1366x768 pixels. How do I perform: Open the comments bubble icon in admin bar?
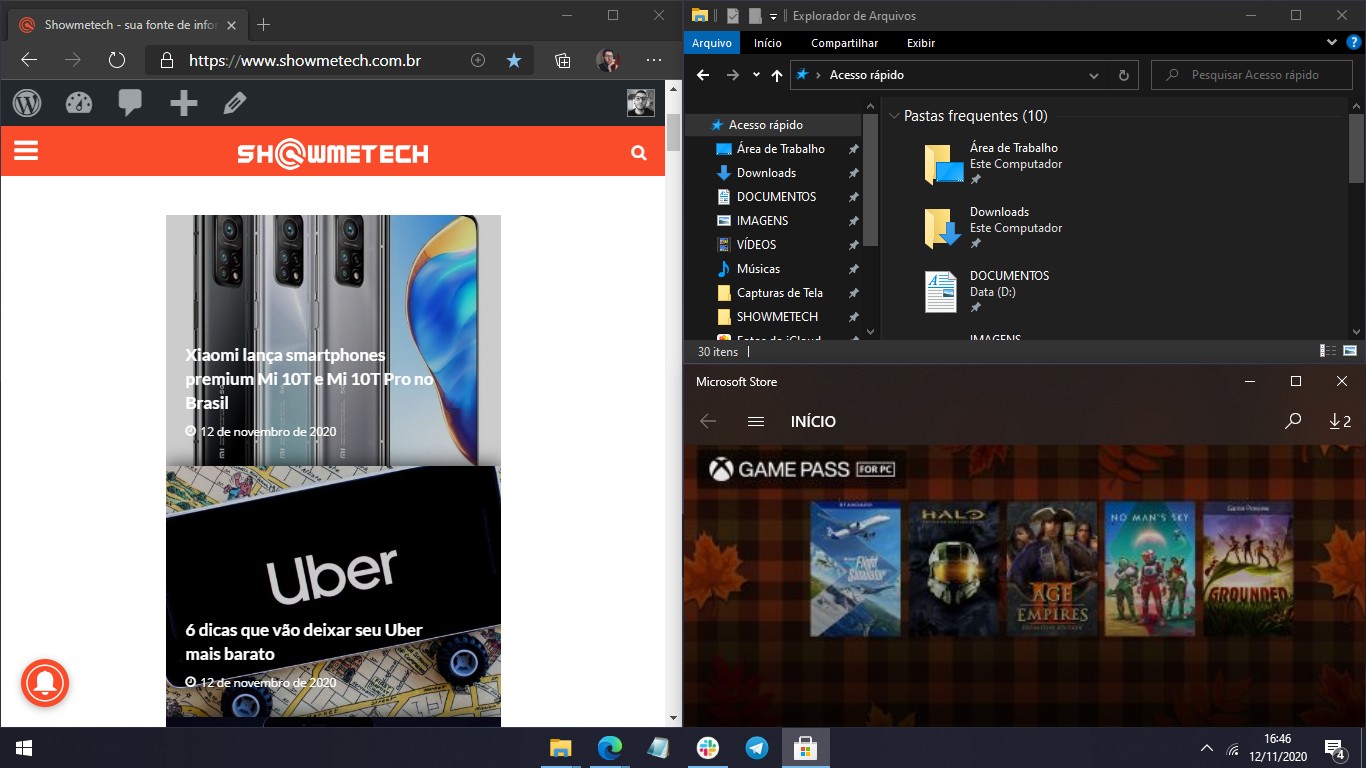coord(130,102)
